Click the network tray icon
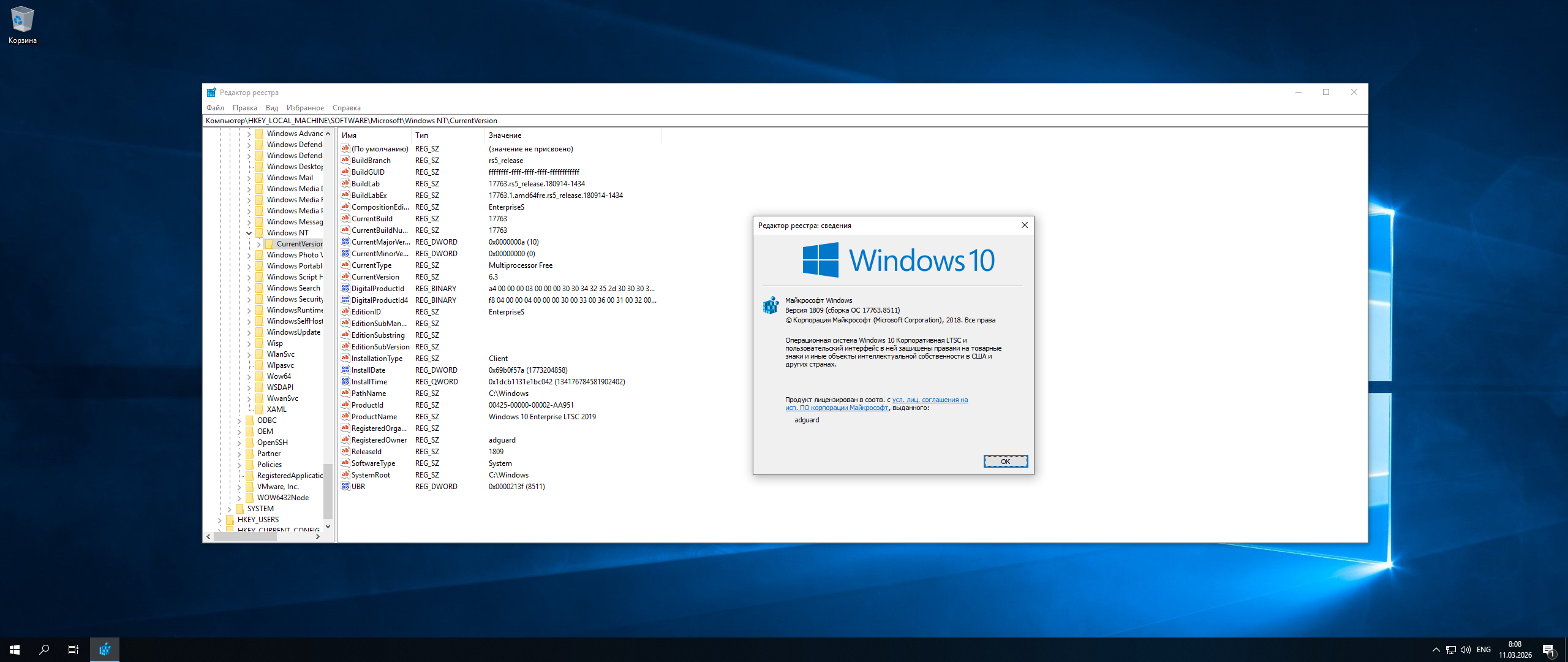Screen dimensions: 1568x662 [1451, 650]
